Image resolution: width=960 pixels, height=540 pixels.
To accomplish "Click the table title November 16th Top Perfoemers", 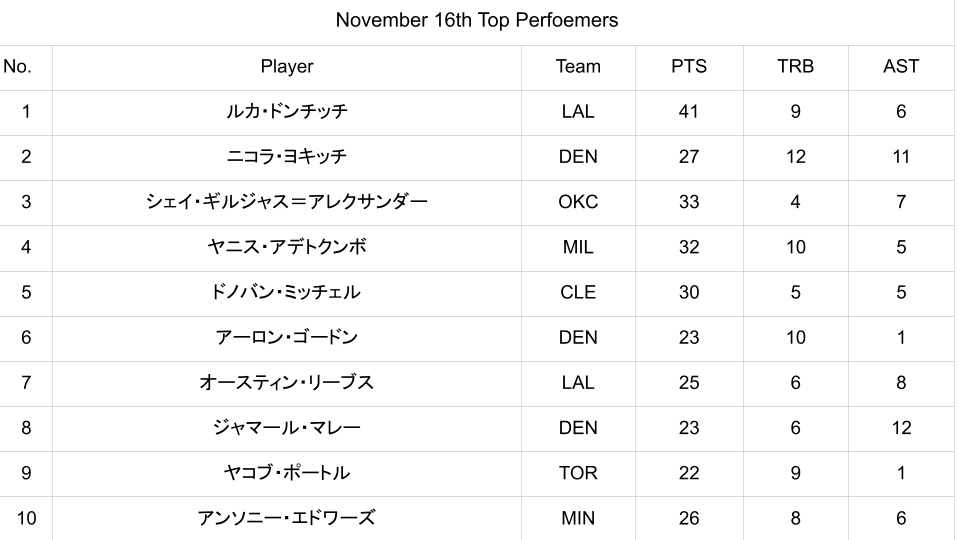I will 477,20.
